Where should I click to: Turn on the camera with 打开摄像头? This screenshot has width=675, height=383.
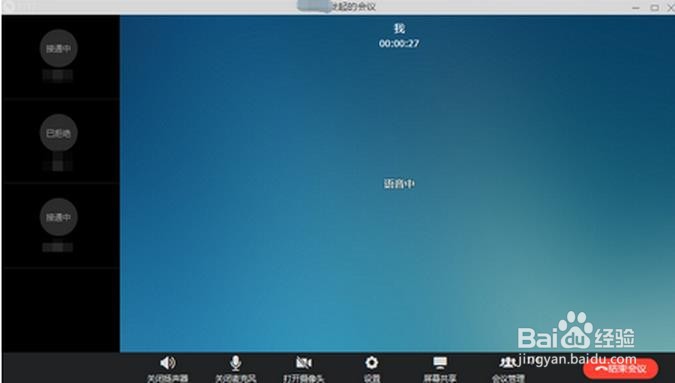pyautogui.click(x=303, y=369)
